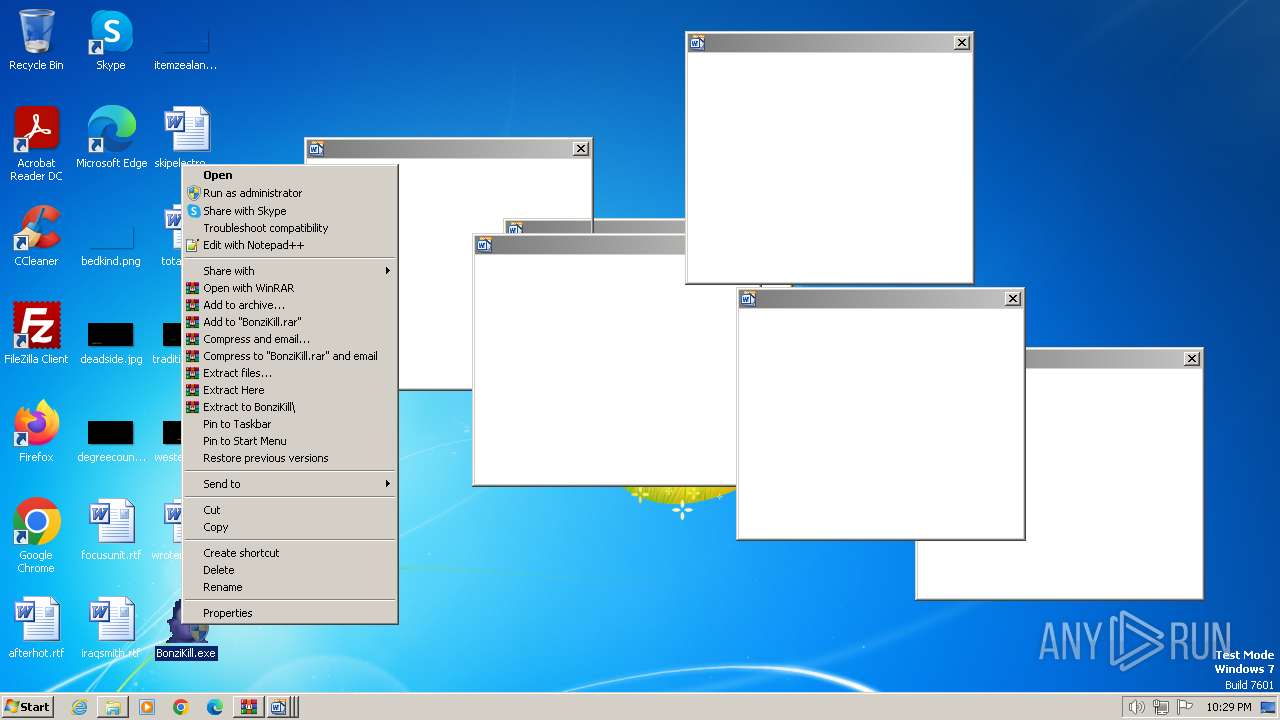The image size is (1280, 720).
Task: Select the afterhot.rtf document icon
Action: pyautogui.click(x=36, y=628)
